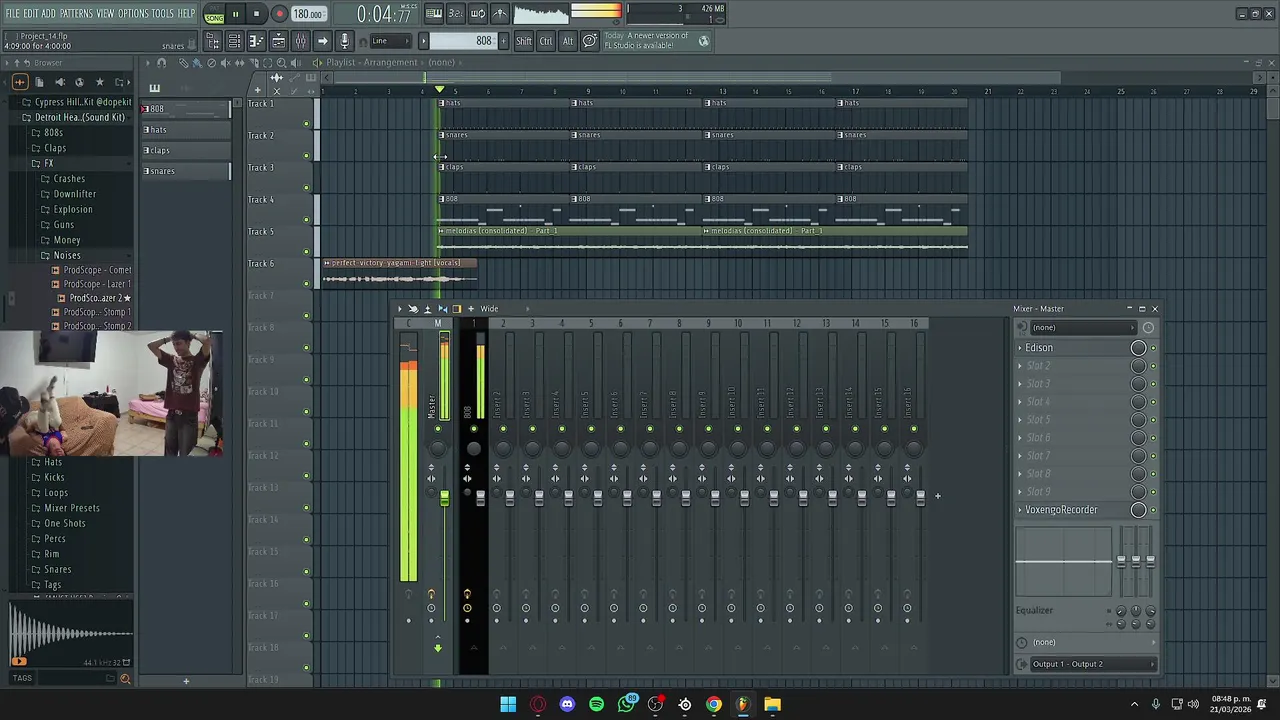Click the pattern selector showing 808
1280x720 pixels.
coord(463,41)
